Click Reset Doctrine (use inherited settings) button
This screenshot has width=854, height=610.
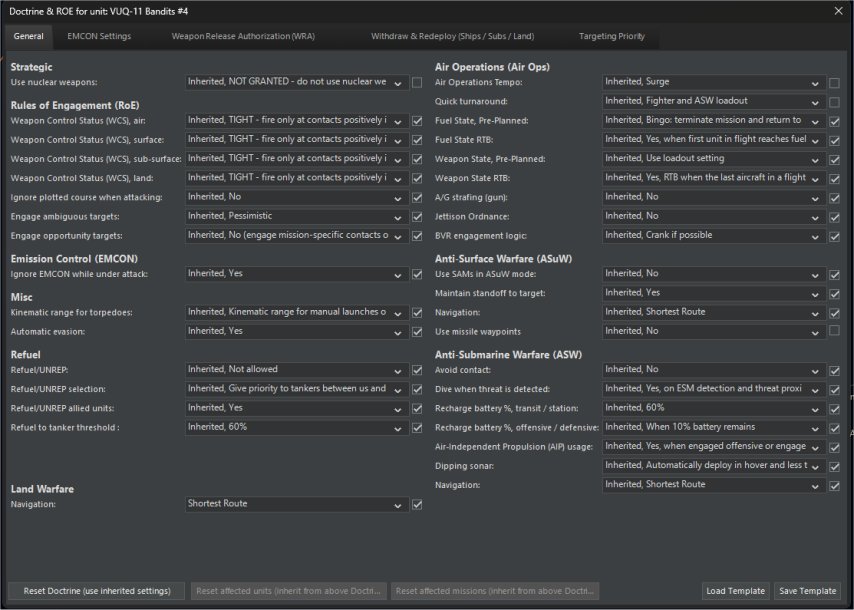(x=97, y=591)
